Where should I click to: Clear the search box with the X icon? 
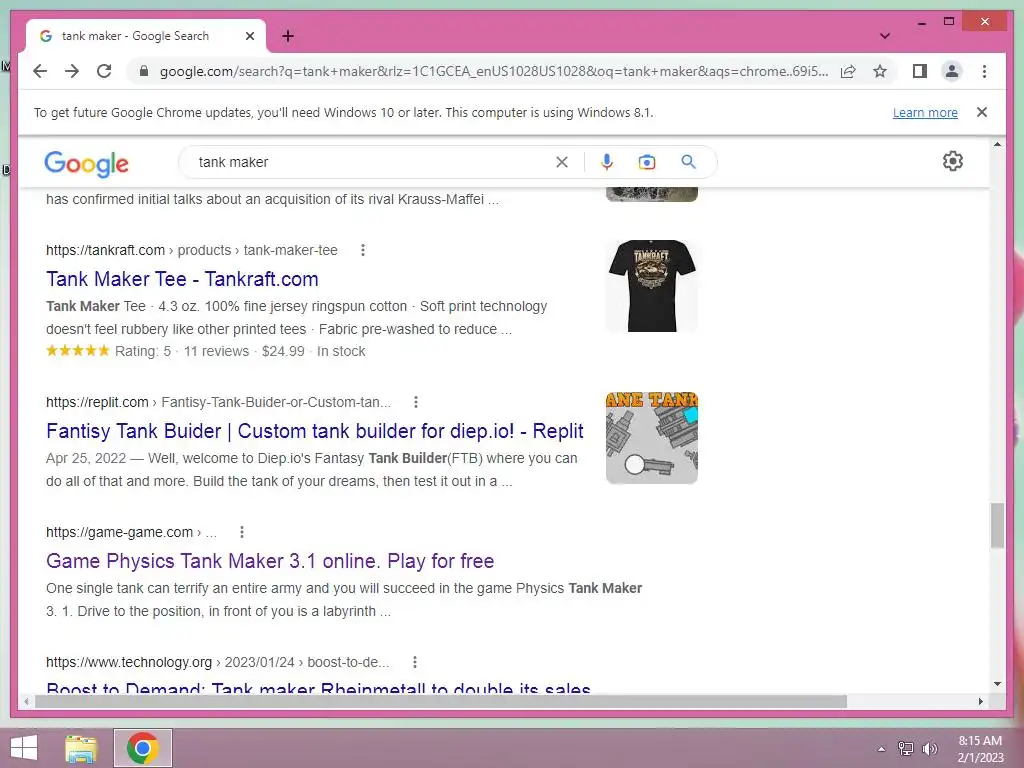(562, 162)
